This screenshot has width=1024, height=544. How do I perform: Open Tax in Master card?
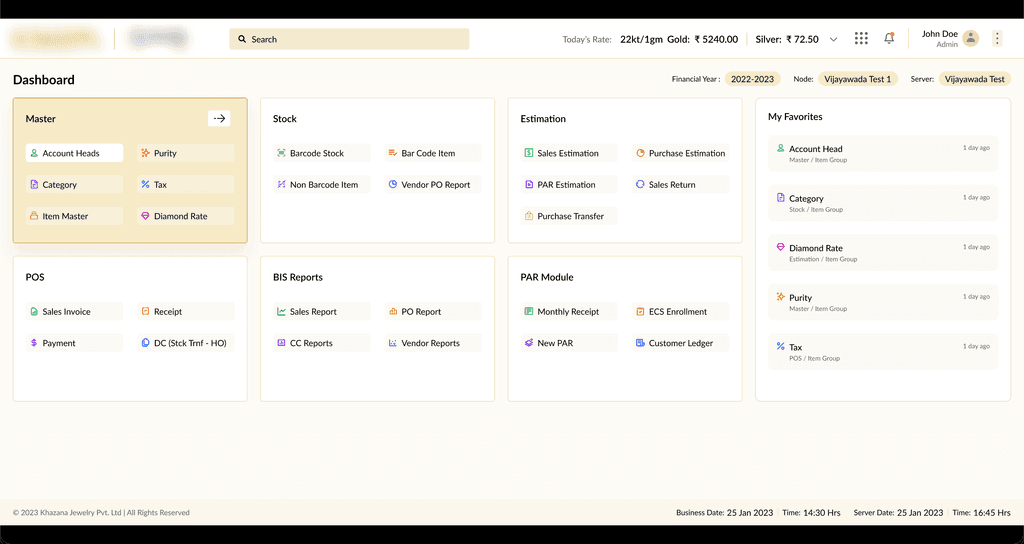[x=185, y=184]
